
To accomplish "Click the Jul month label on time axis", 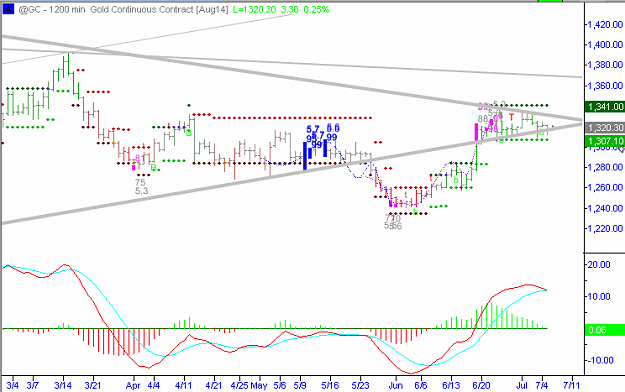I will pyautogui.click(x=522, y=386).
